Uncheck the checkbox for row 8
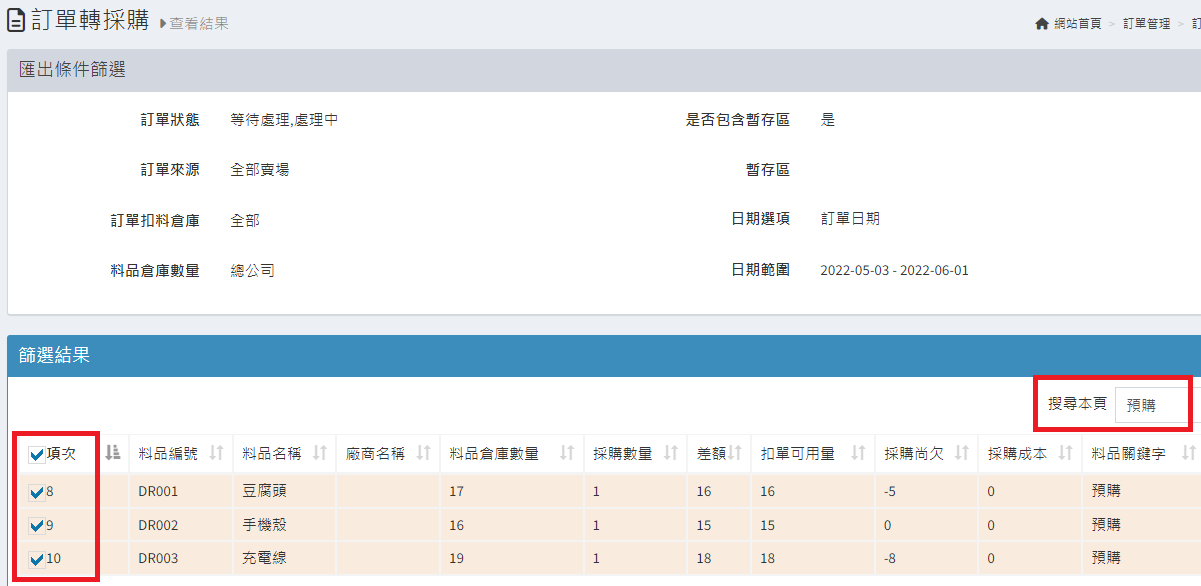This screenshot has width=1201, height=586. 37,492
